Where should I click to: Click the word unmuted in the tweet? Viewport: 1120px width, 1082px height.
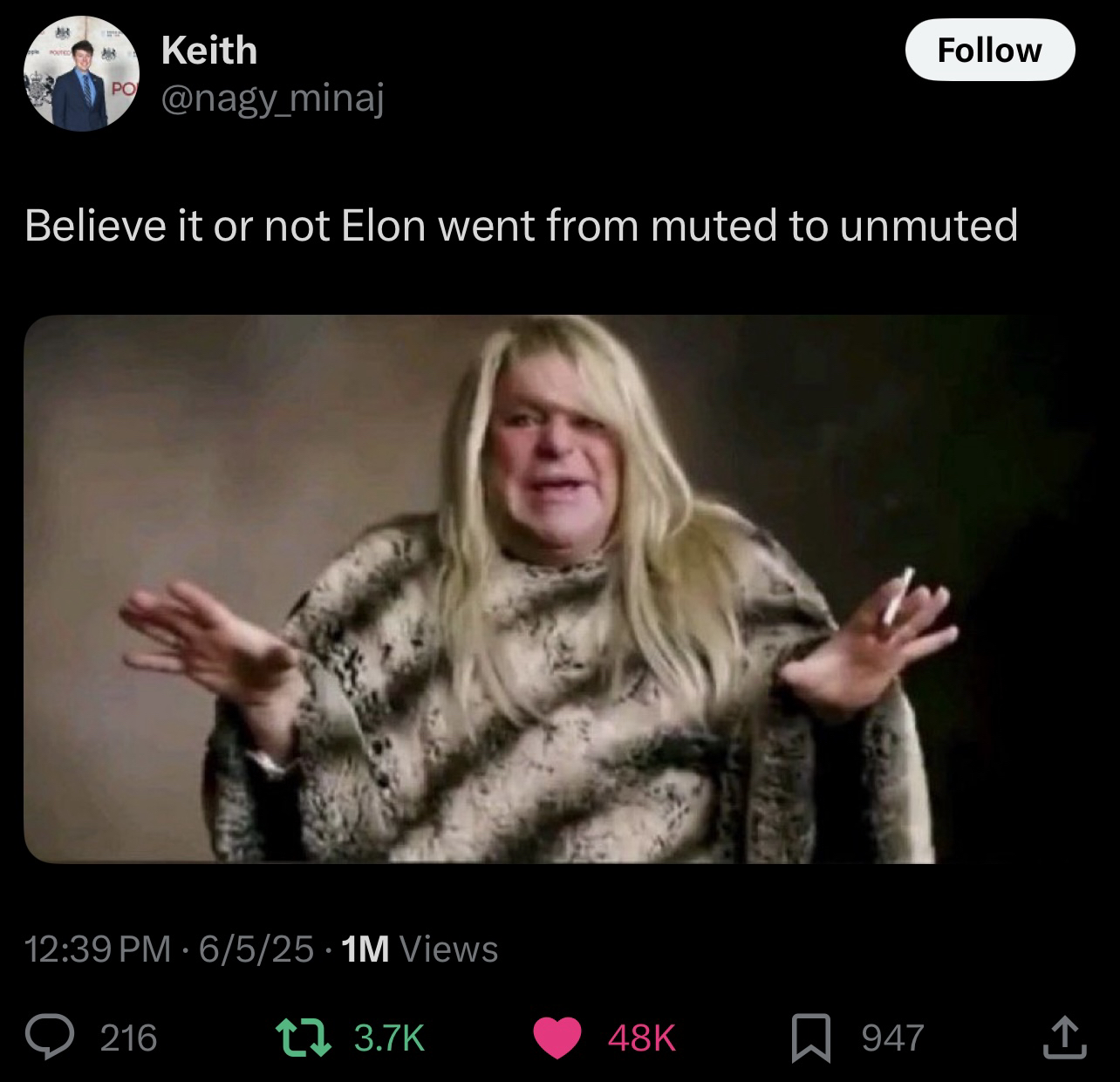point(929,225)
